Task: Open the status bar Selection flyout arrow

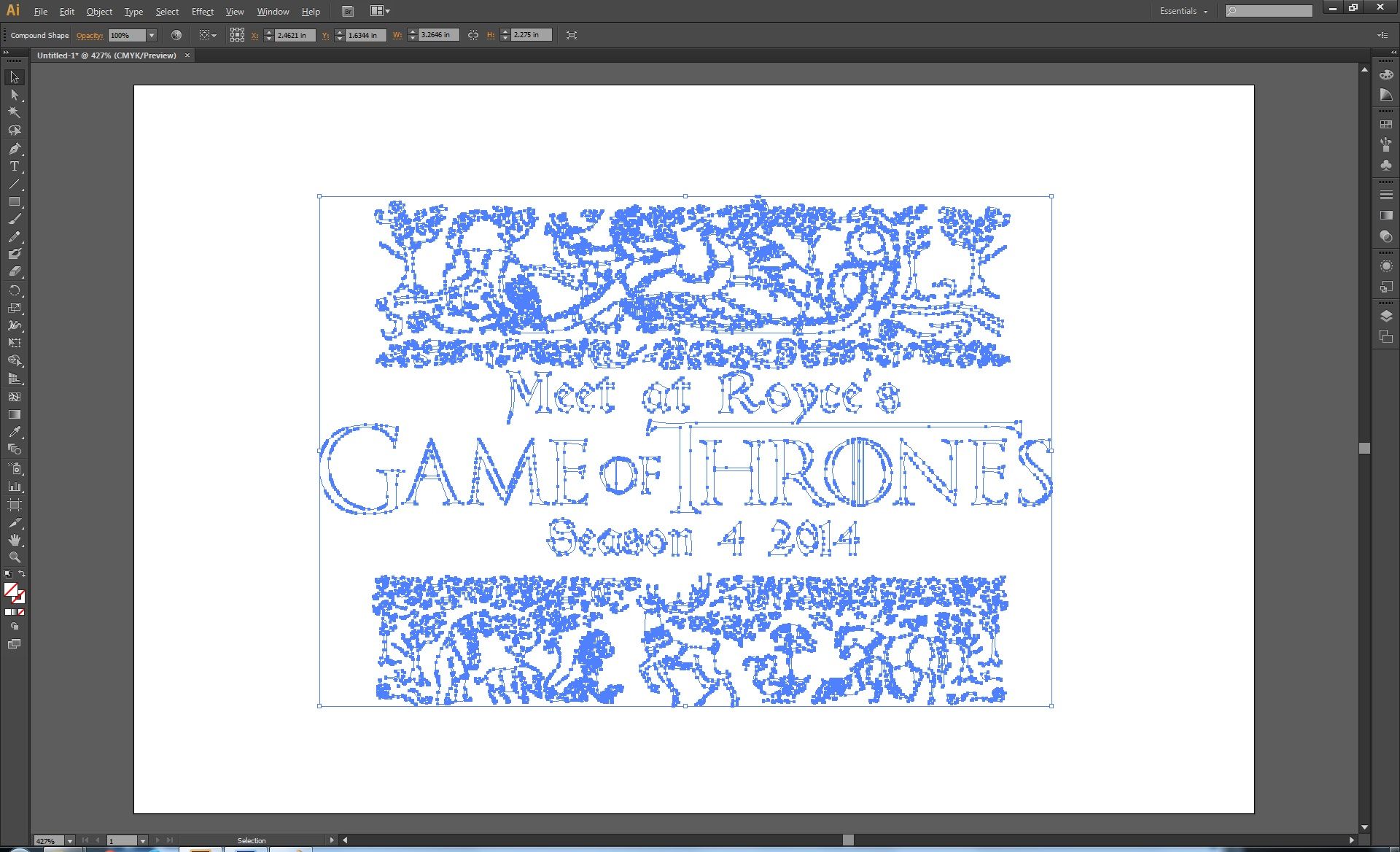Action: [332, 840]
